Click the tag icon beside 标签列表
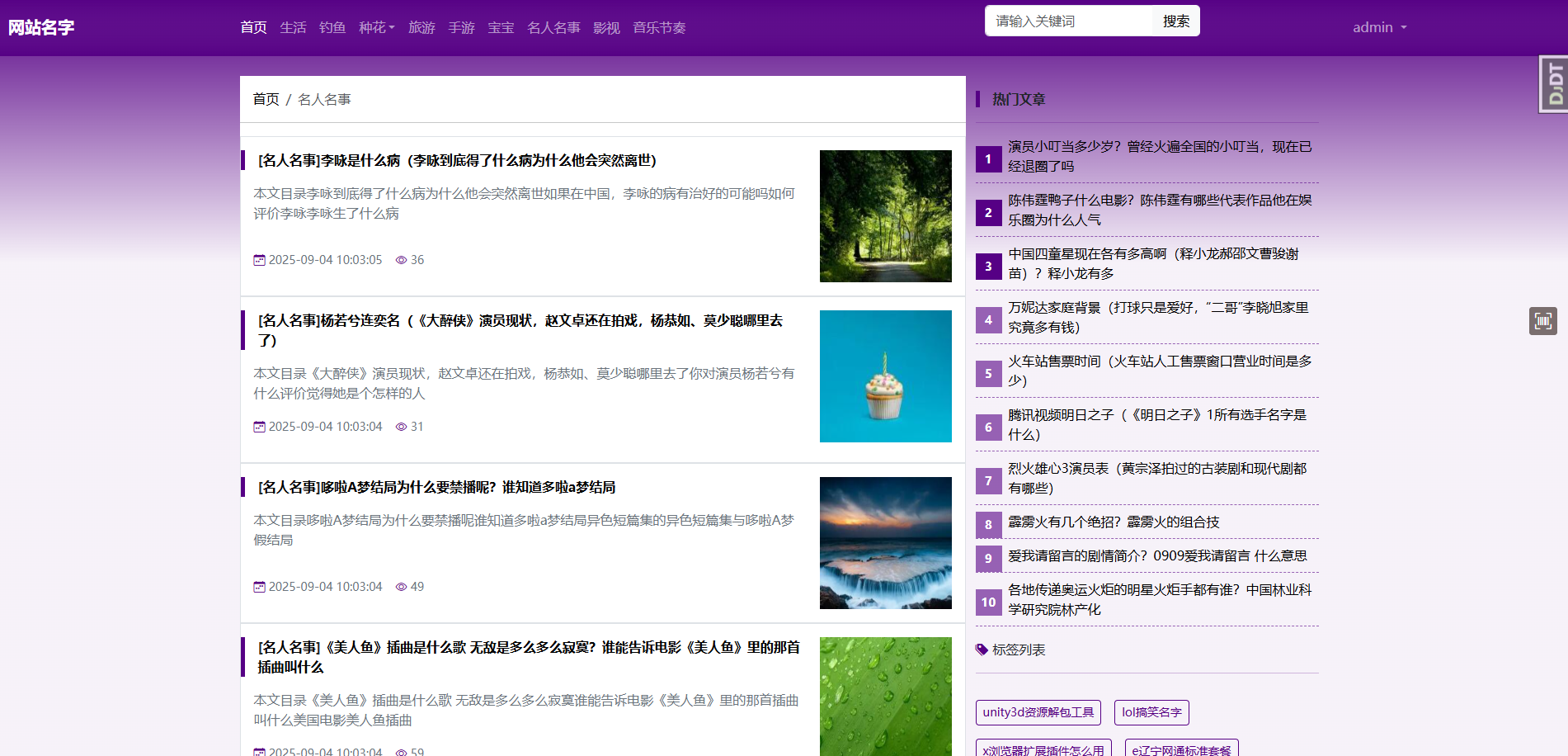 pyautogui.click(x=981, y=650)
